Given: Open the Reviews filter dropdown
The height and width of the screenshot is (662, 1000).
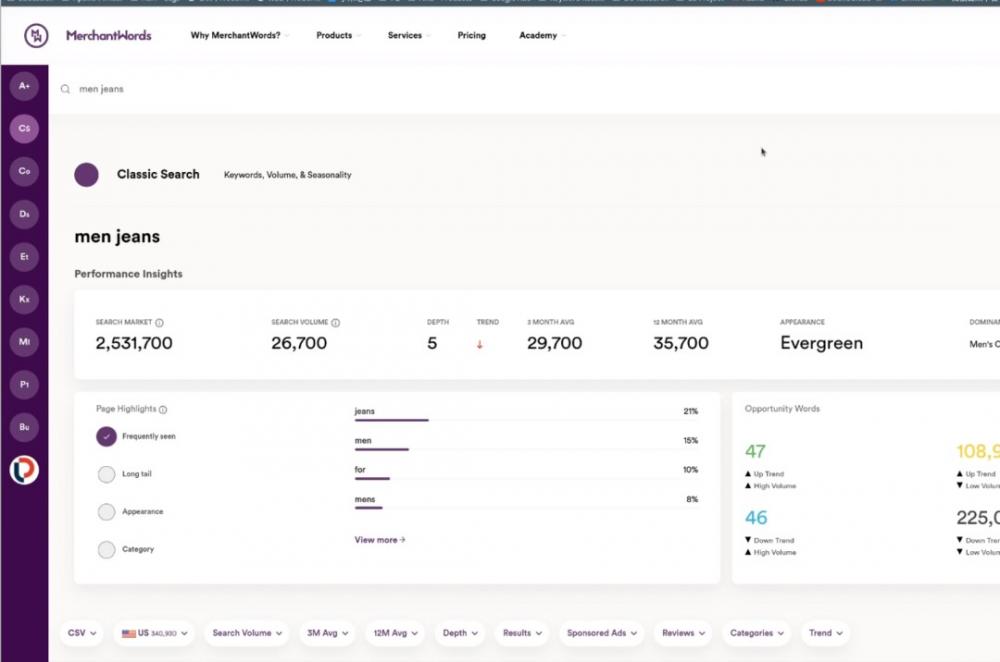Looking at the screenshot, I should [683, 633].
